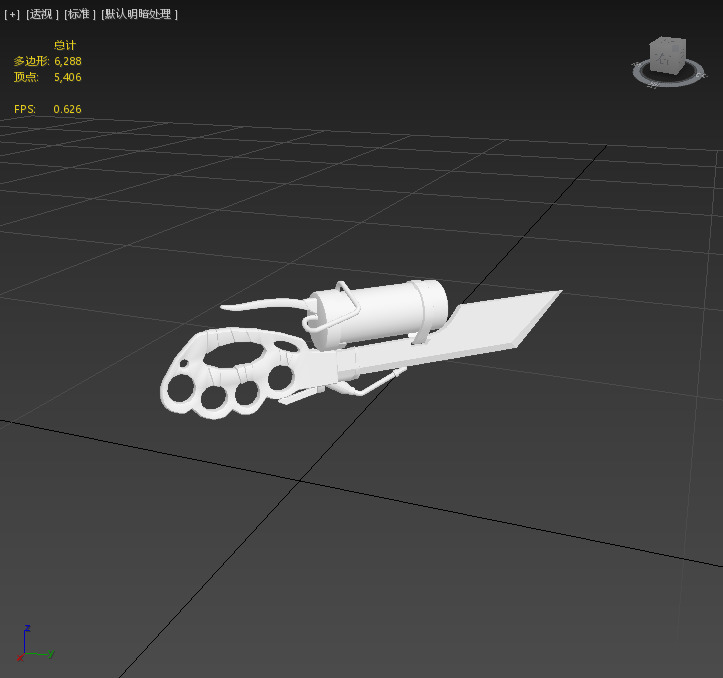Open the [+] viewport general menu
Screen dimensions: 723x678
[12, 14]
